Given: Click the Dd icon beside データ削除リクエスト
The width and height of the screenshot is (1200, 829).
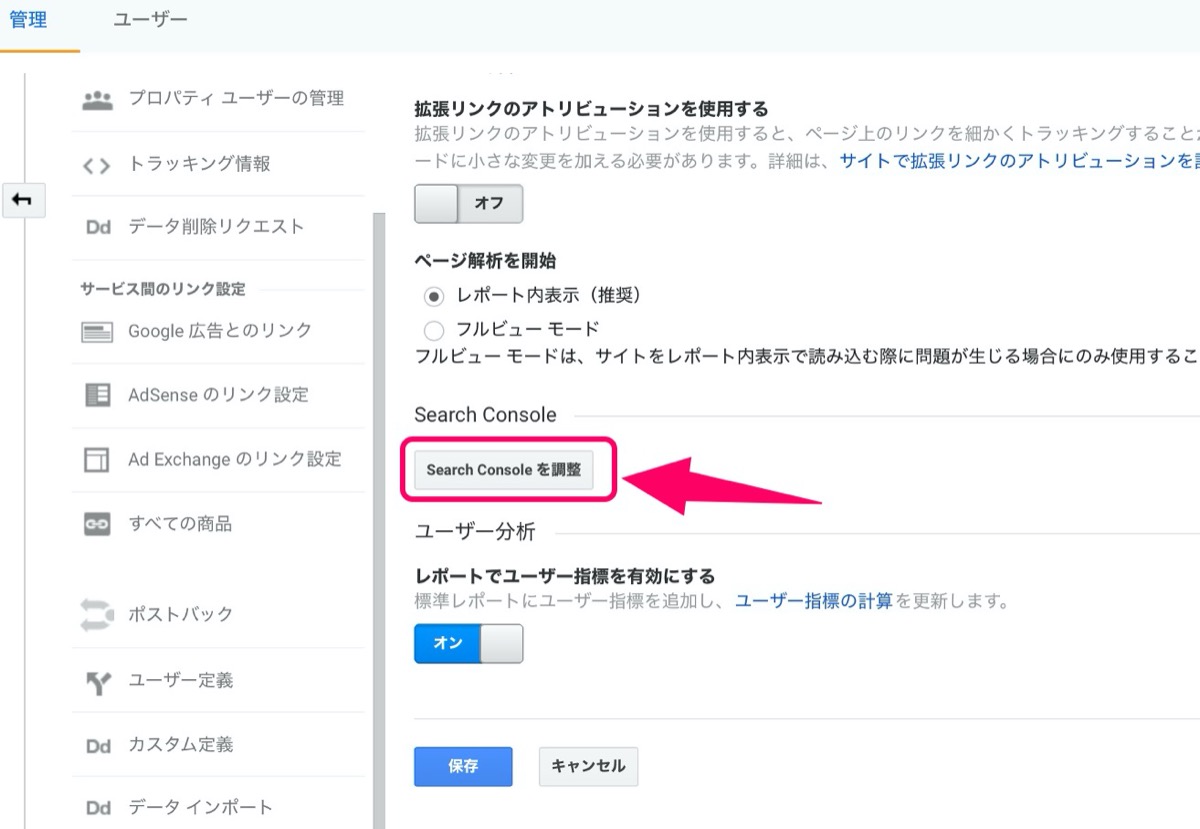Looking at the screenshot, I should coord(98,227).
